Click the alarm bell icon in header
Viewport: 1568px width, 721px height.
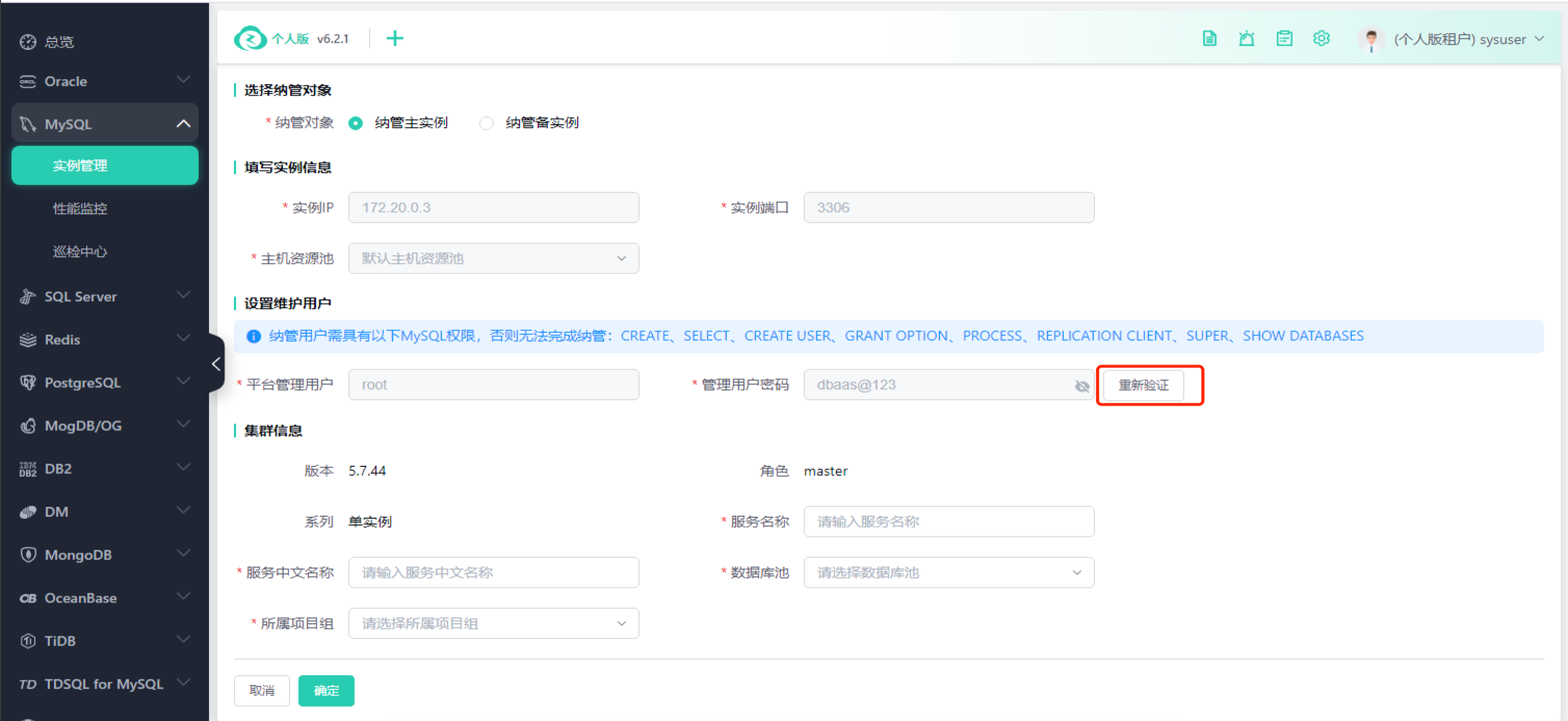pos(1246,38)
